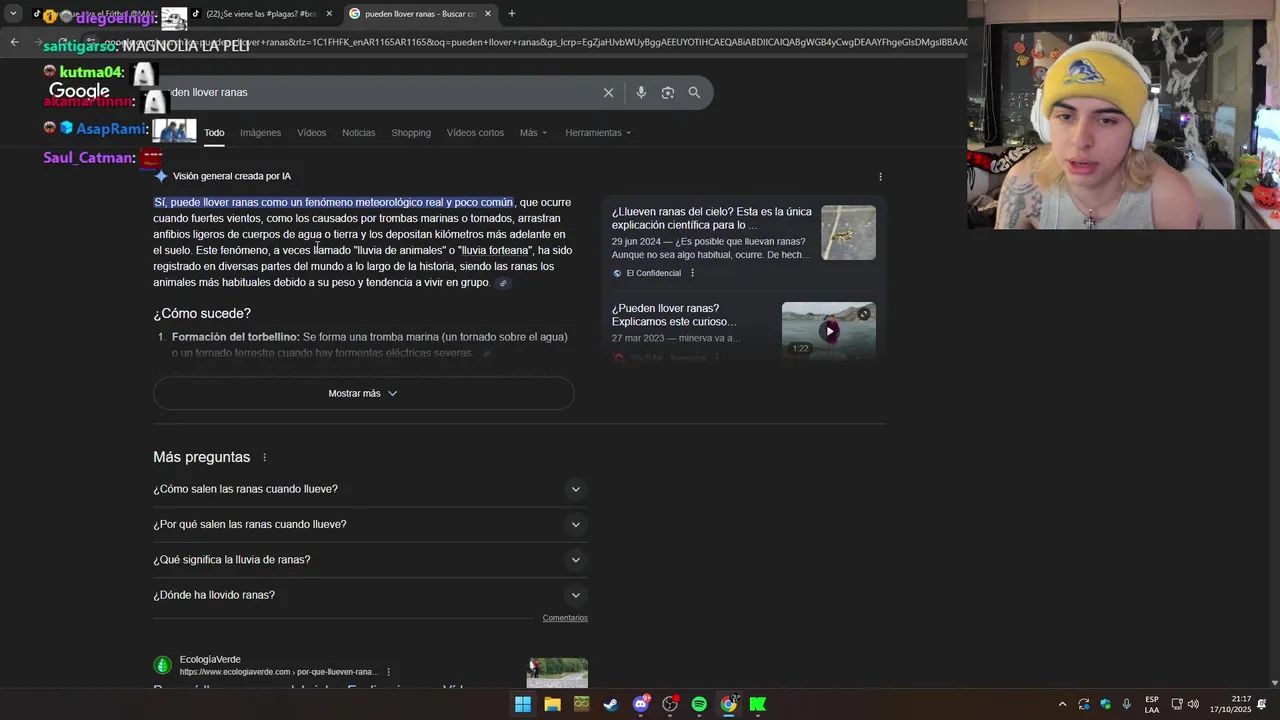Click into the Google search input field

[x=380, y=92]
